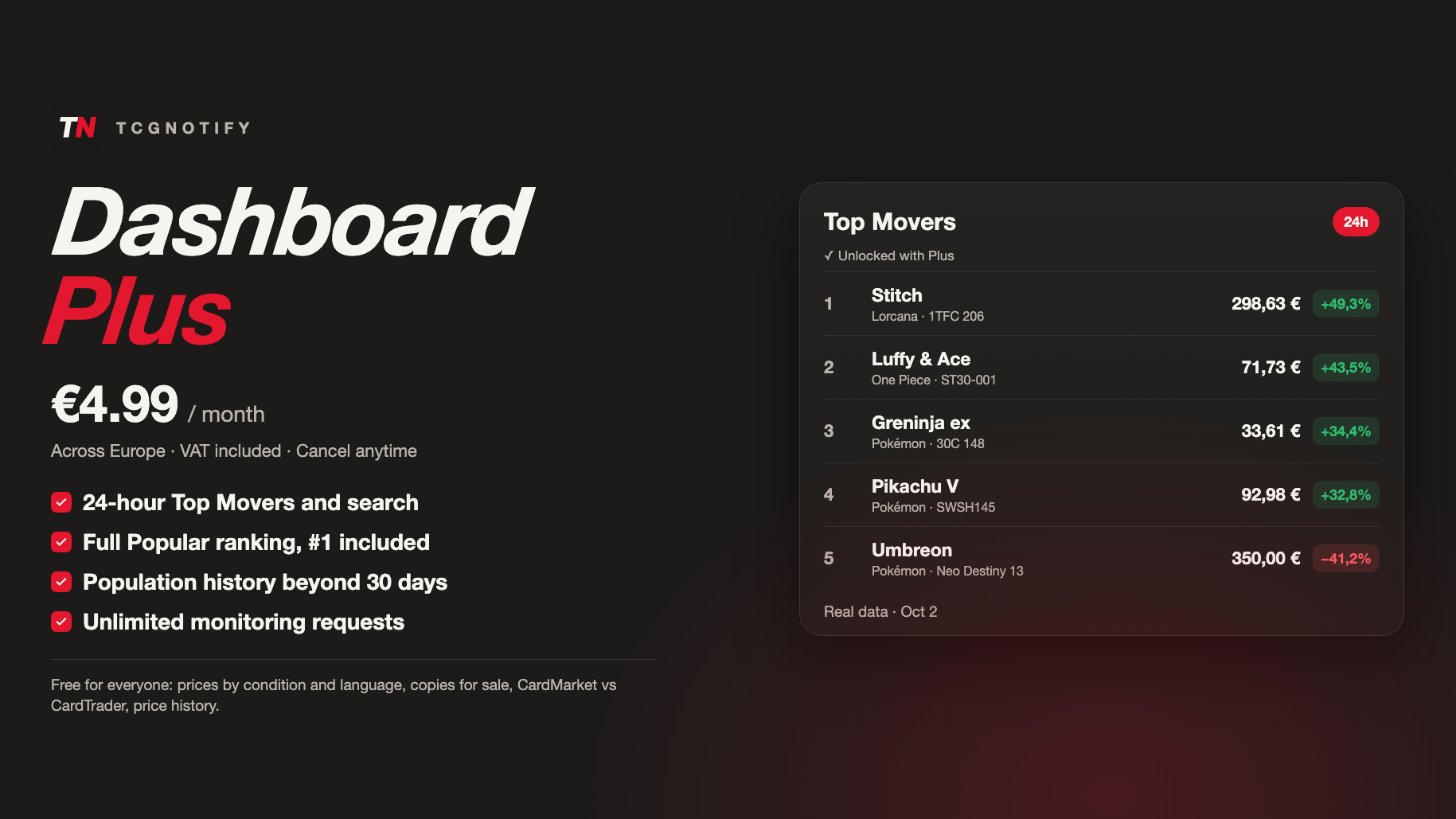Click the TN logo icon
Image resolution: width=1456 pixels, height=819 pixels.
tap(78, 127)
